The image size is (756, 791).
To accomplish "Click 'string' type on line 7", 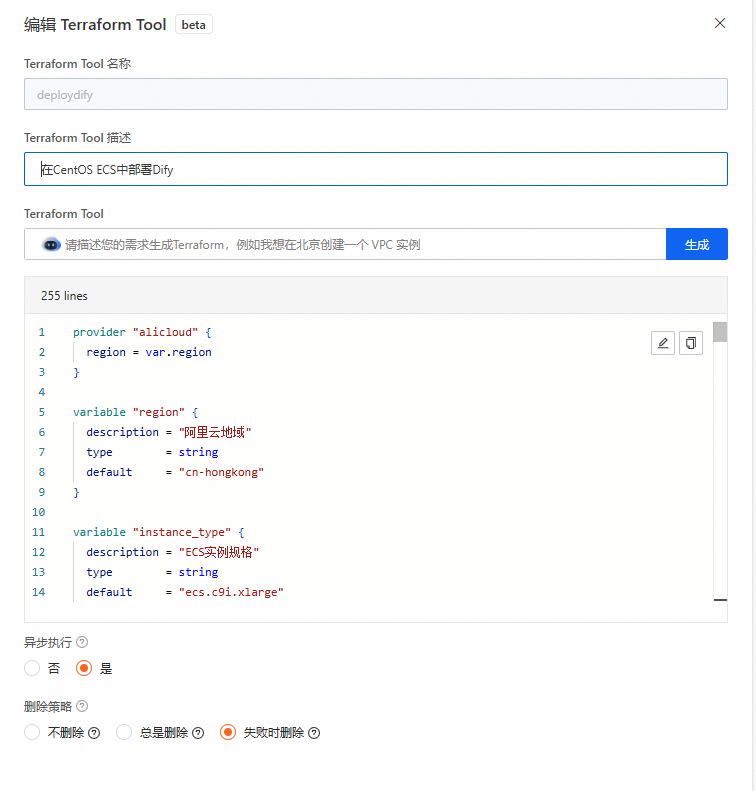I will point(198,453).
